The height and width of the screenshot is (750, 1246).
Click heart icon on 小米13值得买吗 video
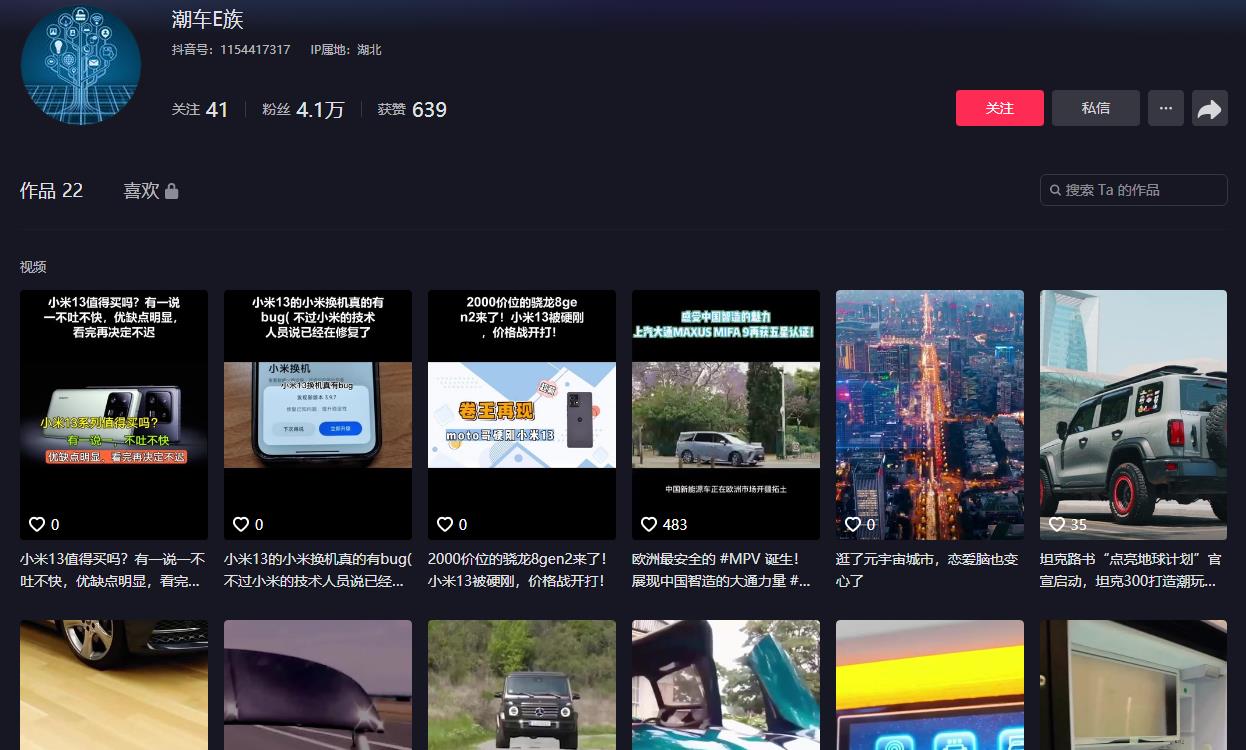pyautogui.click(x=37, y=524)
